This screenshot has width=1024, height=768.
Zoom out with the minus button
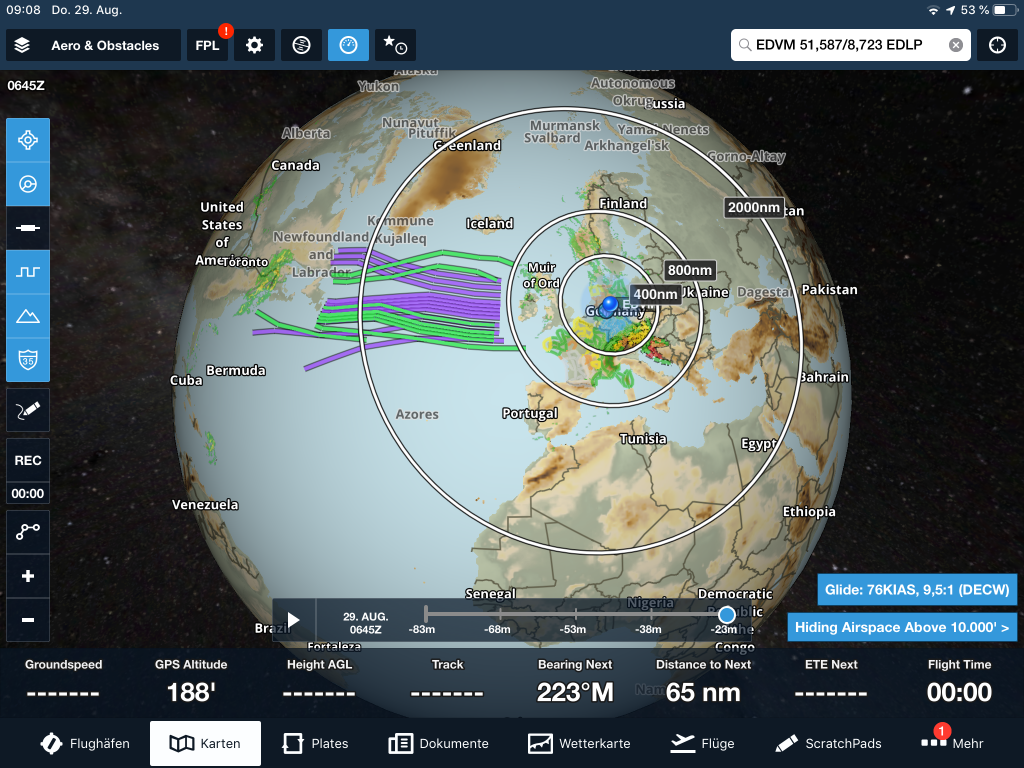(x=28, y=620)
